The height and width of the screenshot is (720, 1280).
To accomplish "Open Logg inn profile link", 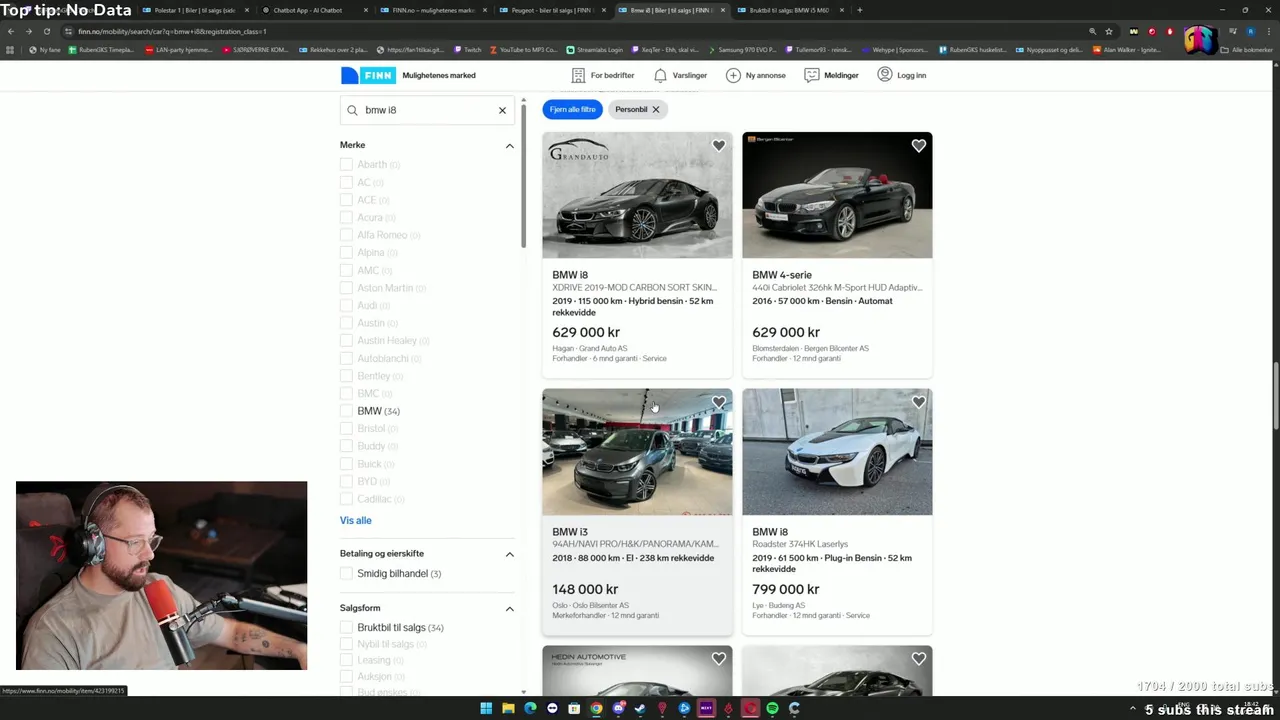I will pyautogui.click(x=902, y=75).
